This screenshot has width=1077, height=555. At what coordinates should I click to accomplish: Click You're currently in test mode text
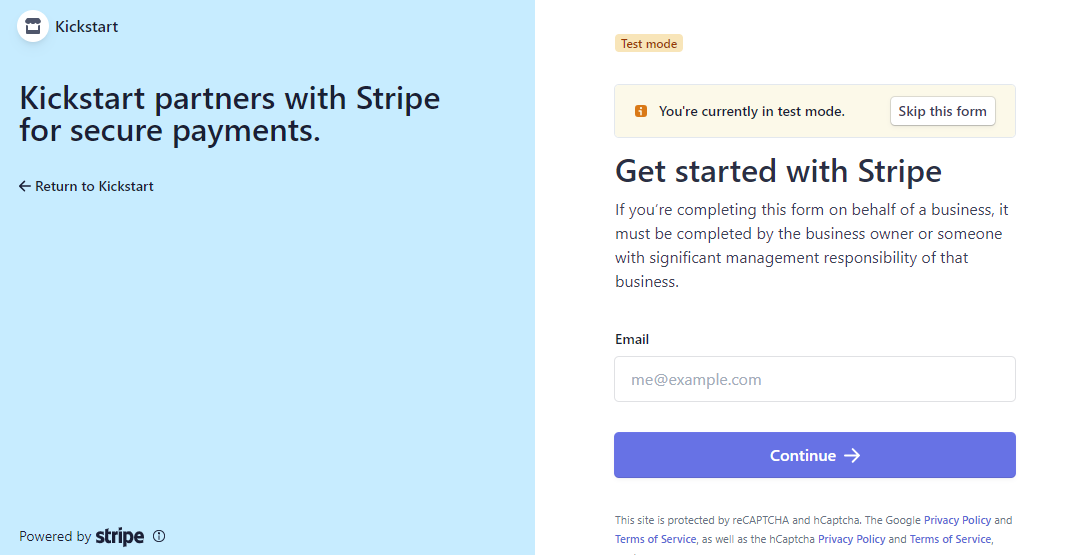pyautogui.click(x=751, y=111)
